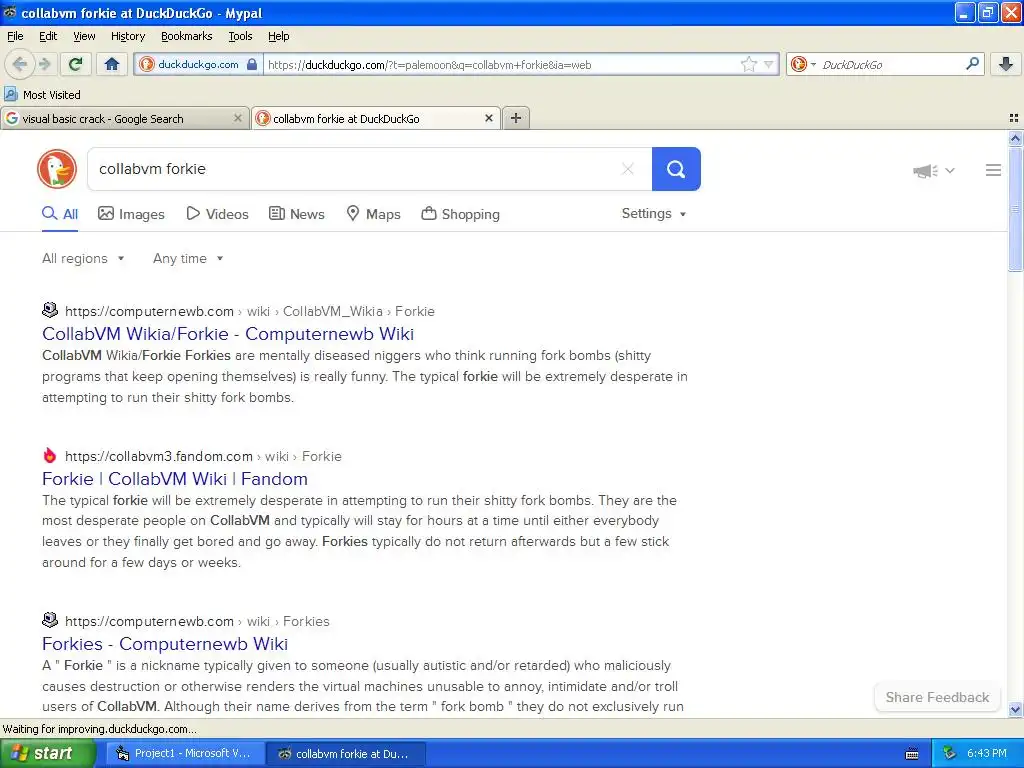Open the Any time filter dropdown
This screenshot has height=768, width=1024.
pyautogui.click(x=188, y=259)
